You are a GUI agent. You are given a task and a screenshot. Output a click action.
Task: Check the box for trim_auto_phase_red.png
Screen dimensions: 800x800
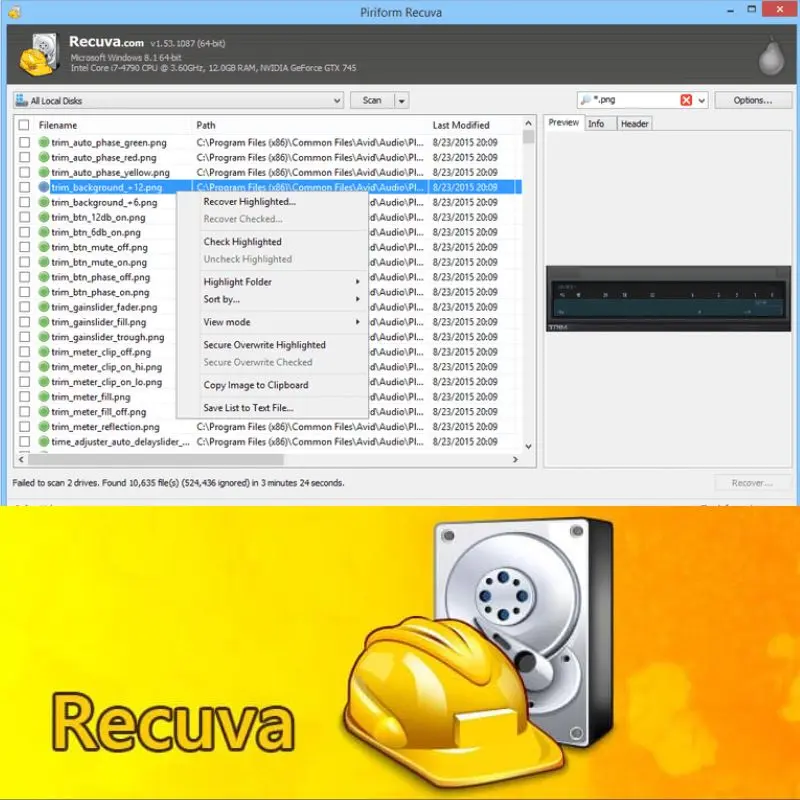click(x=24, y=158)
